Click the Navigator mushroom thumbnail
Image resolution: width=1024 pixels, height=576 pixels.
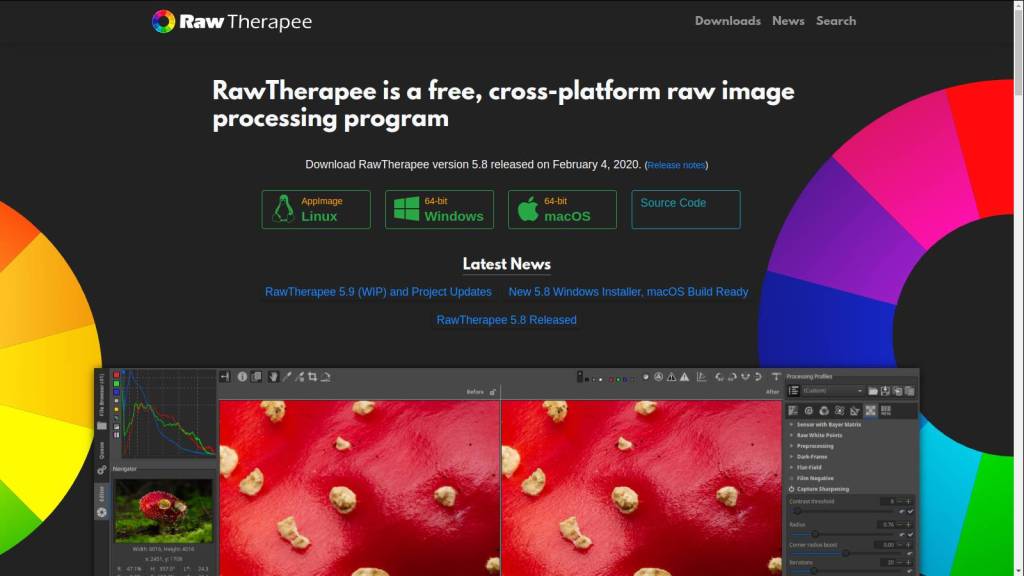[x=163, y=511]
